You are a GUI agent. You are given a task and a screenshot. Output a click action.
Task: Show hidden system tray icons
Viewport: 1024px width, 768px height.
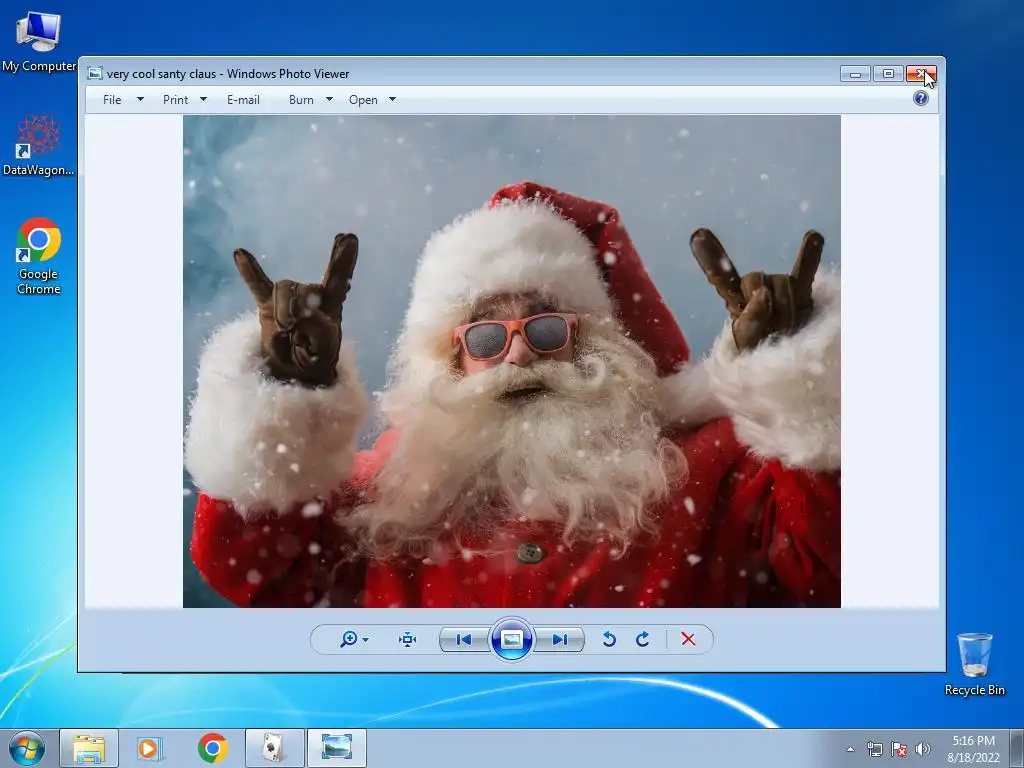[850, 749]
